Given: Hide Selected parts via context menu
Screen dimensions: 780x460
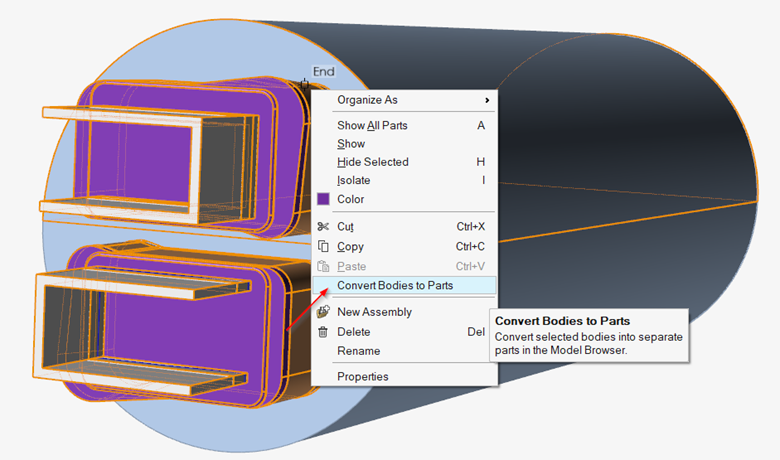Looking at the screenshot, I should click(x=372, y=162).
